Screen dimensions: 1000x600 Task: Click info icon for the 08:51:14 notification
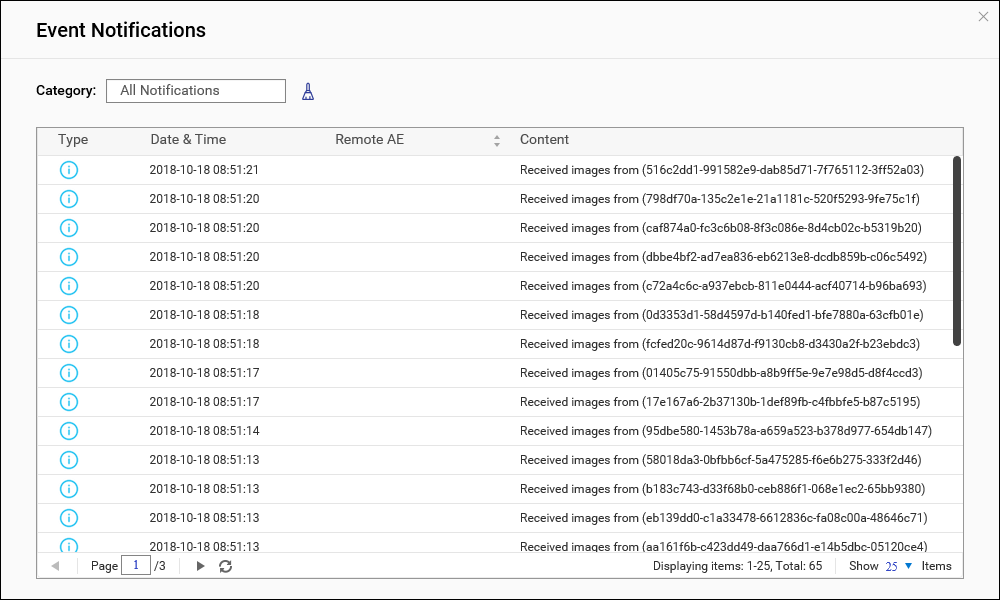coord(69,431)
